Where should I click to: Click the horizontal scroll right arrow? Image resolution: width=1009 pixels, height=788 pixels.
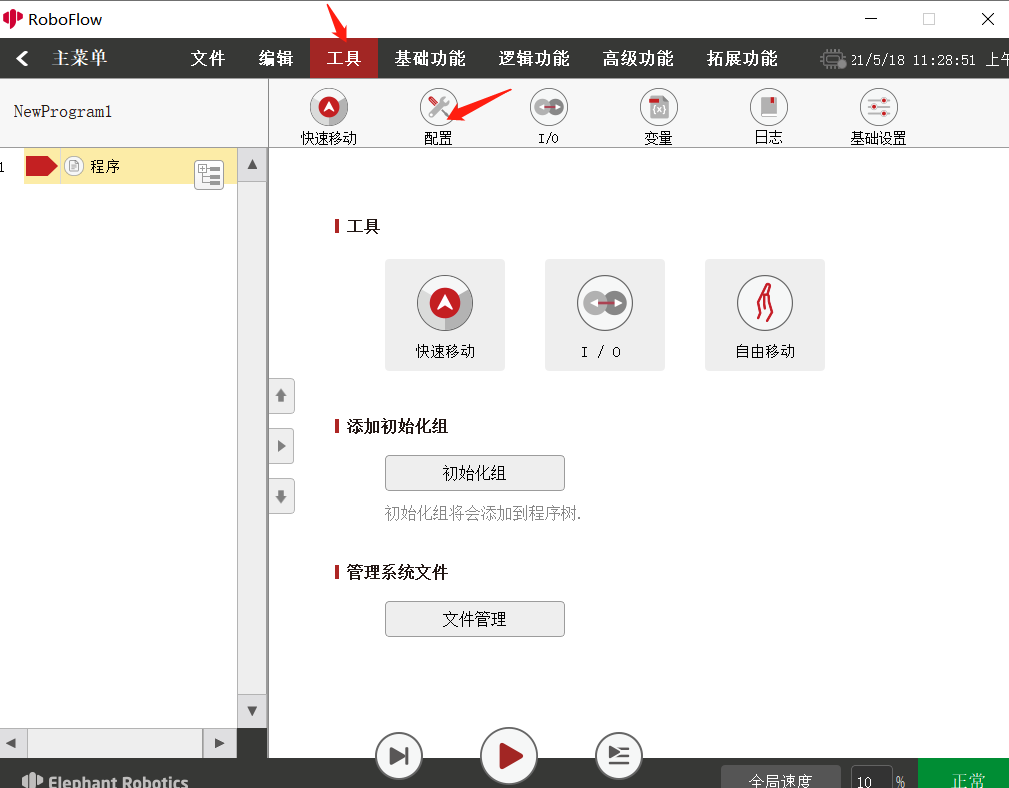(219, 743)
